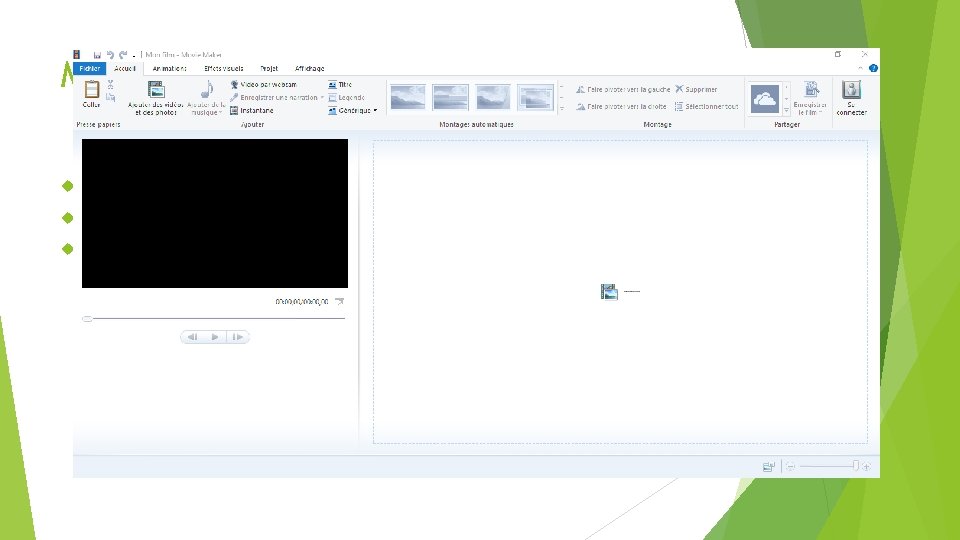Click the Coller paste clipboard icon
This screenshot has width=960, height=540.
point(92,89)
